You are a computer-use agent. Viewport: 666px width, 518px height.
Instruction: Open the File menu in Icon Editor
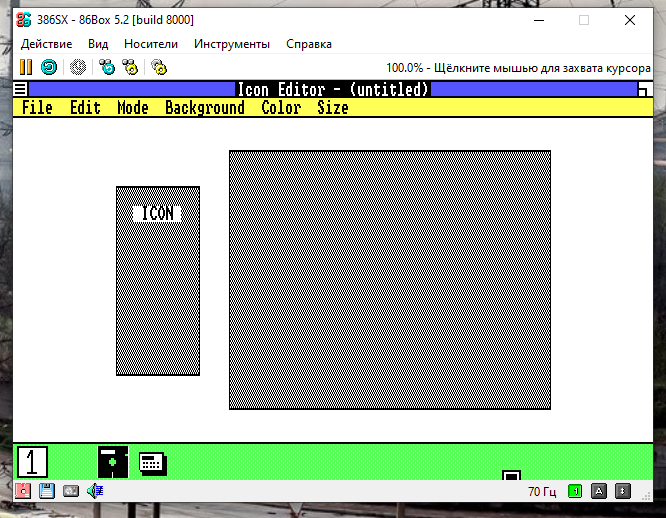point(37,108)
